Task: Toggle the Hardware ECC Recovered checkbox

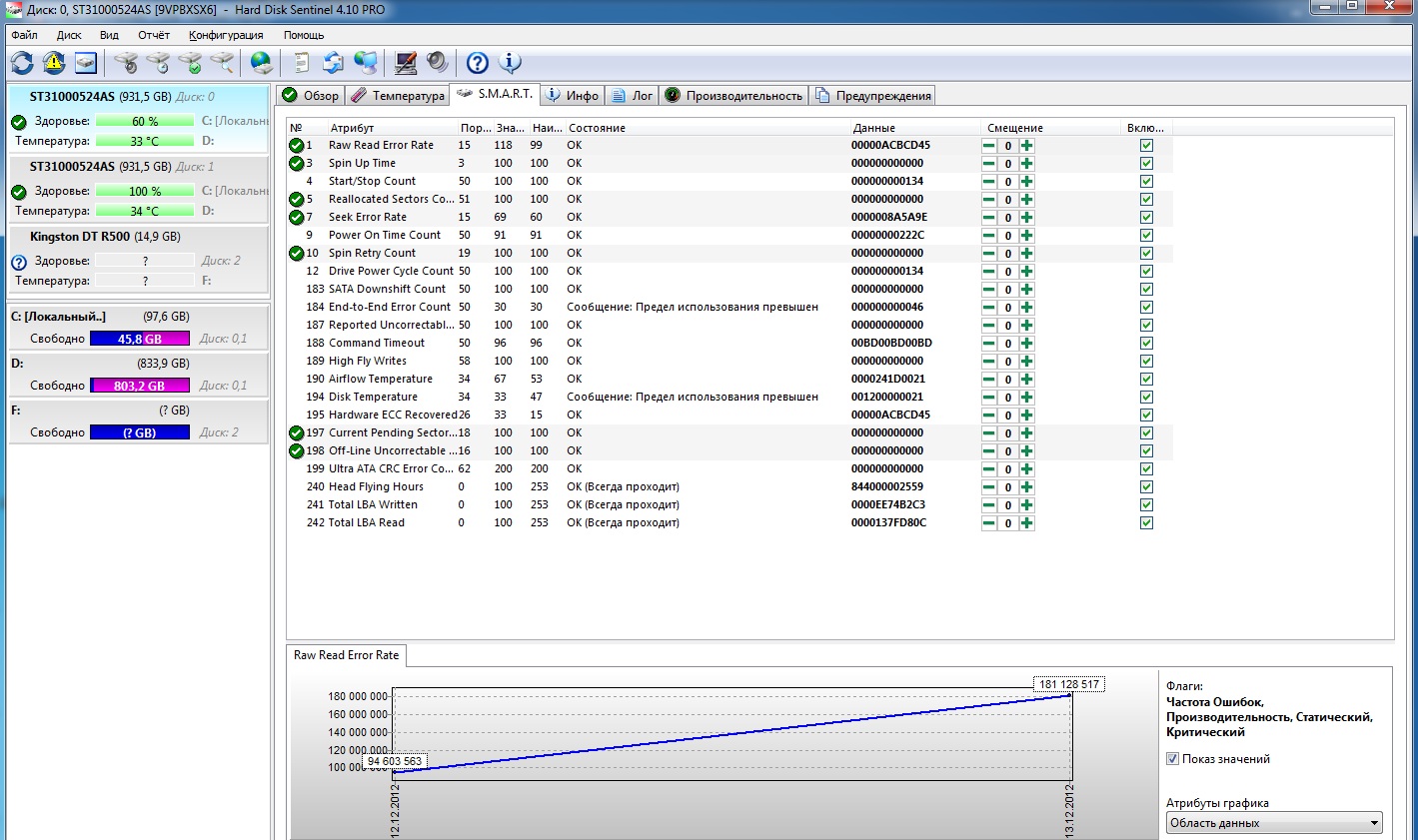Action: pos(1146,416)
